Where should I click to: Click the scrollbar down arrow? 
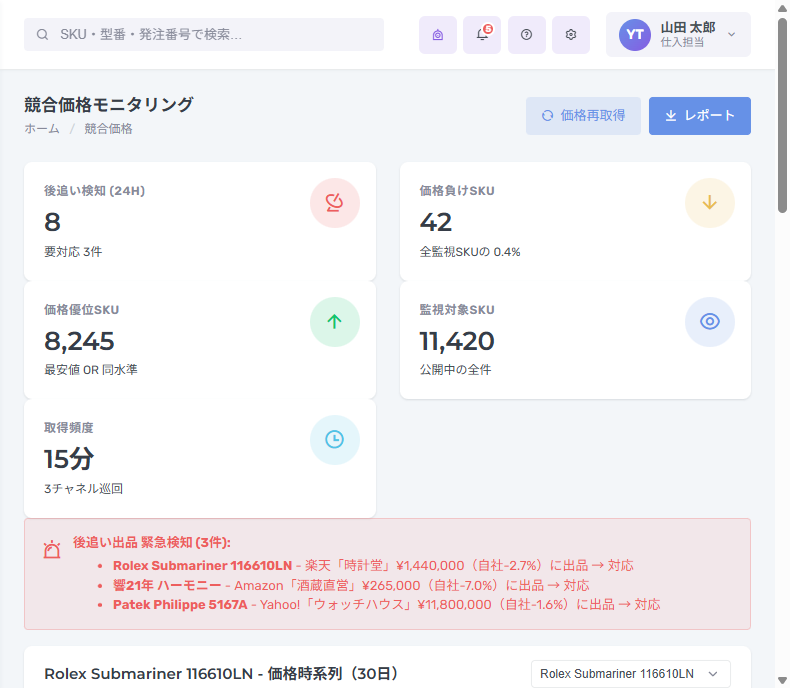coord(782,680)
